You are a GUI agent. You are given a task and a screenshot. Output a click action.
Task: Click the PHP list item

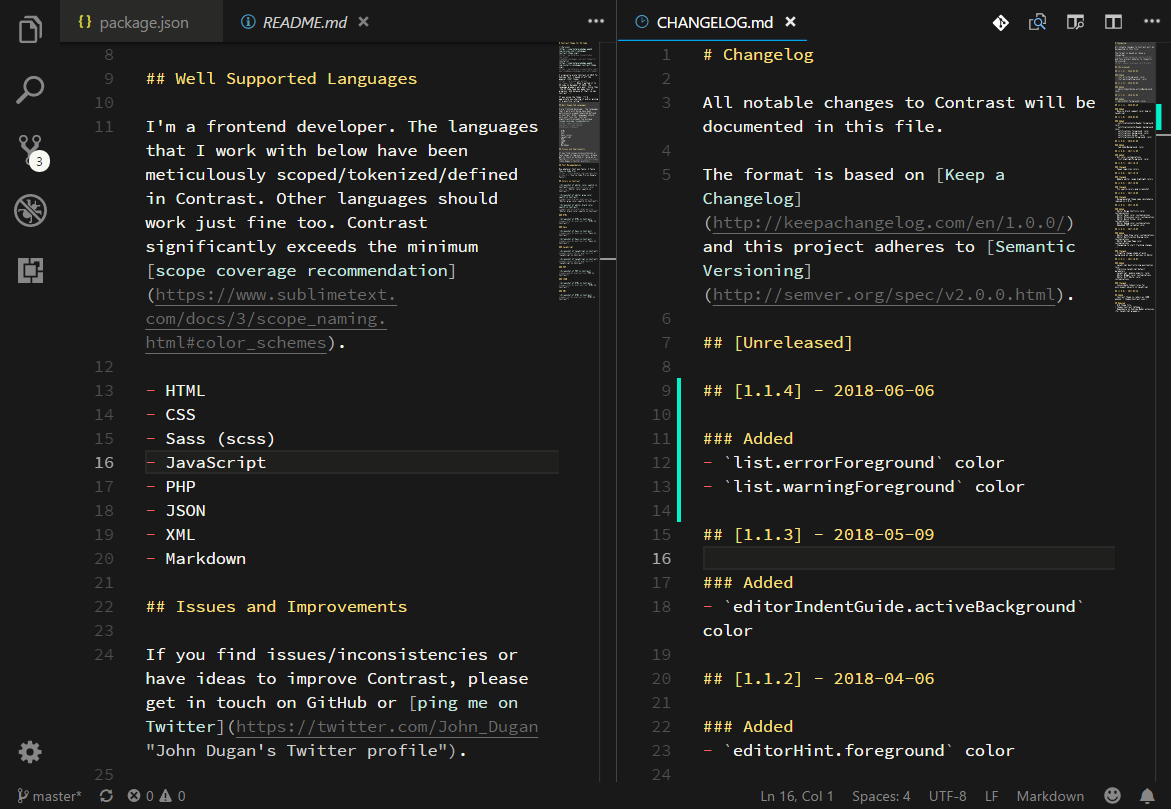(x=170, y=486)
